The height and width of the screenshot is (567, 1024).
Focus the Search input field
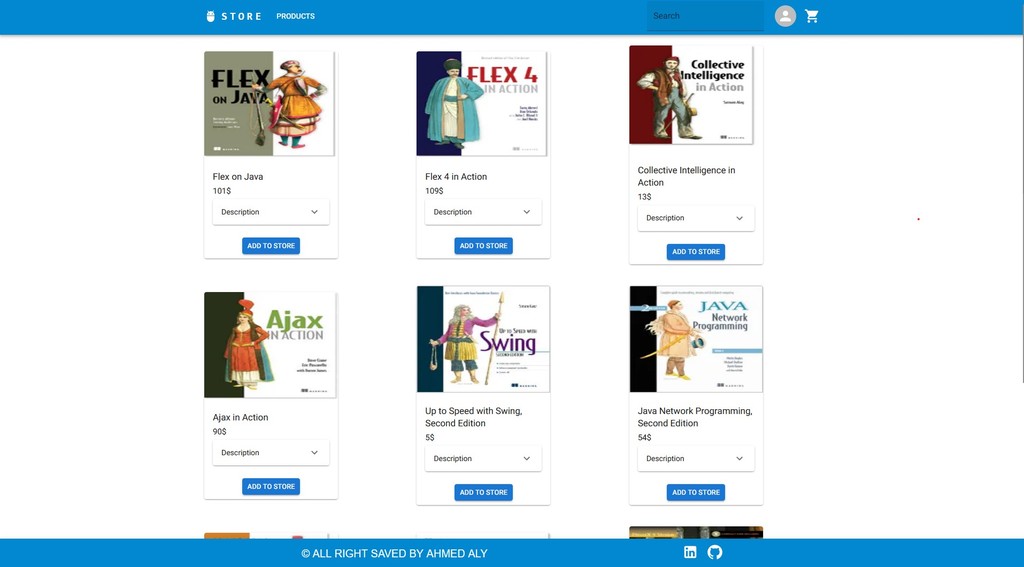coord(705,16)
